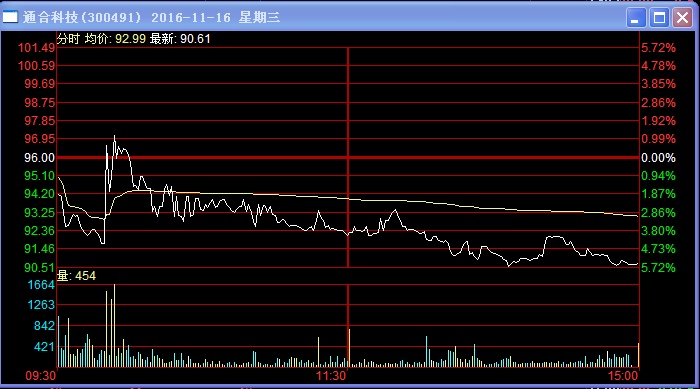The image size is (700, 389).
Task: Click the 1263 volume axis label
Action: [41, 305]
